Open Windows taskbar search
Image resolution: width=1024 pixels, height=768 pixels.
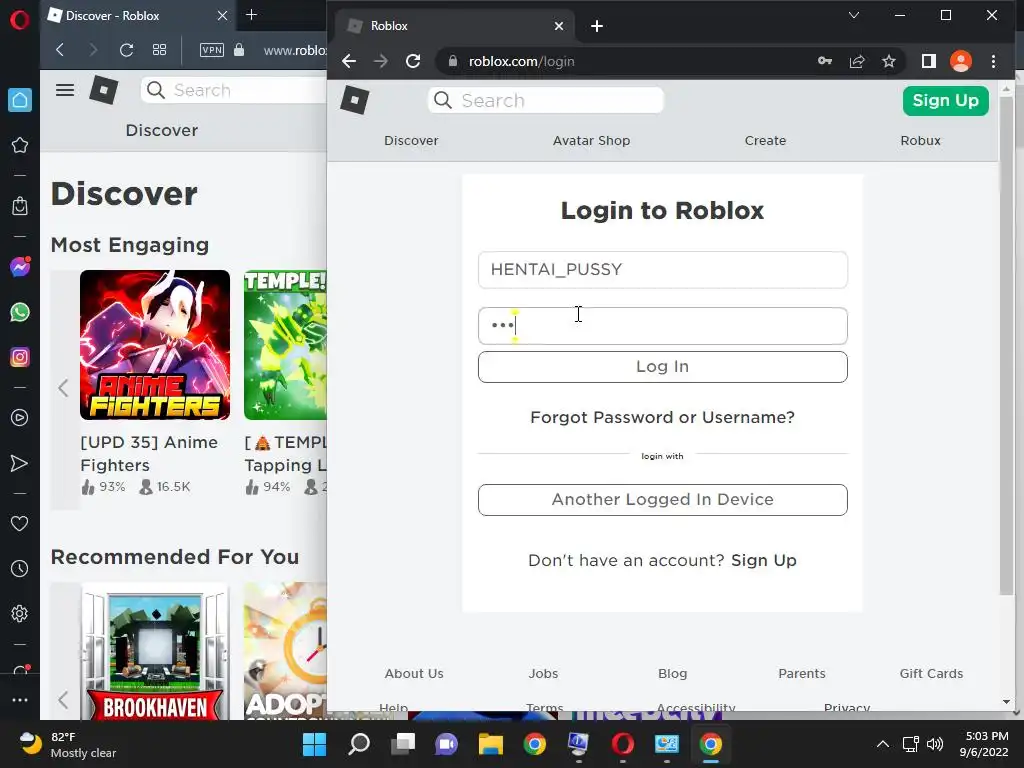359,744
